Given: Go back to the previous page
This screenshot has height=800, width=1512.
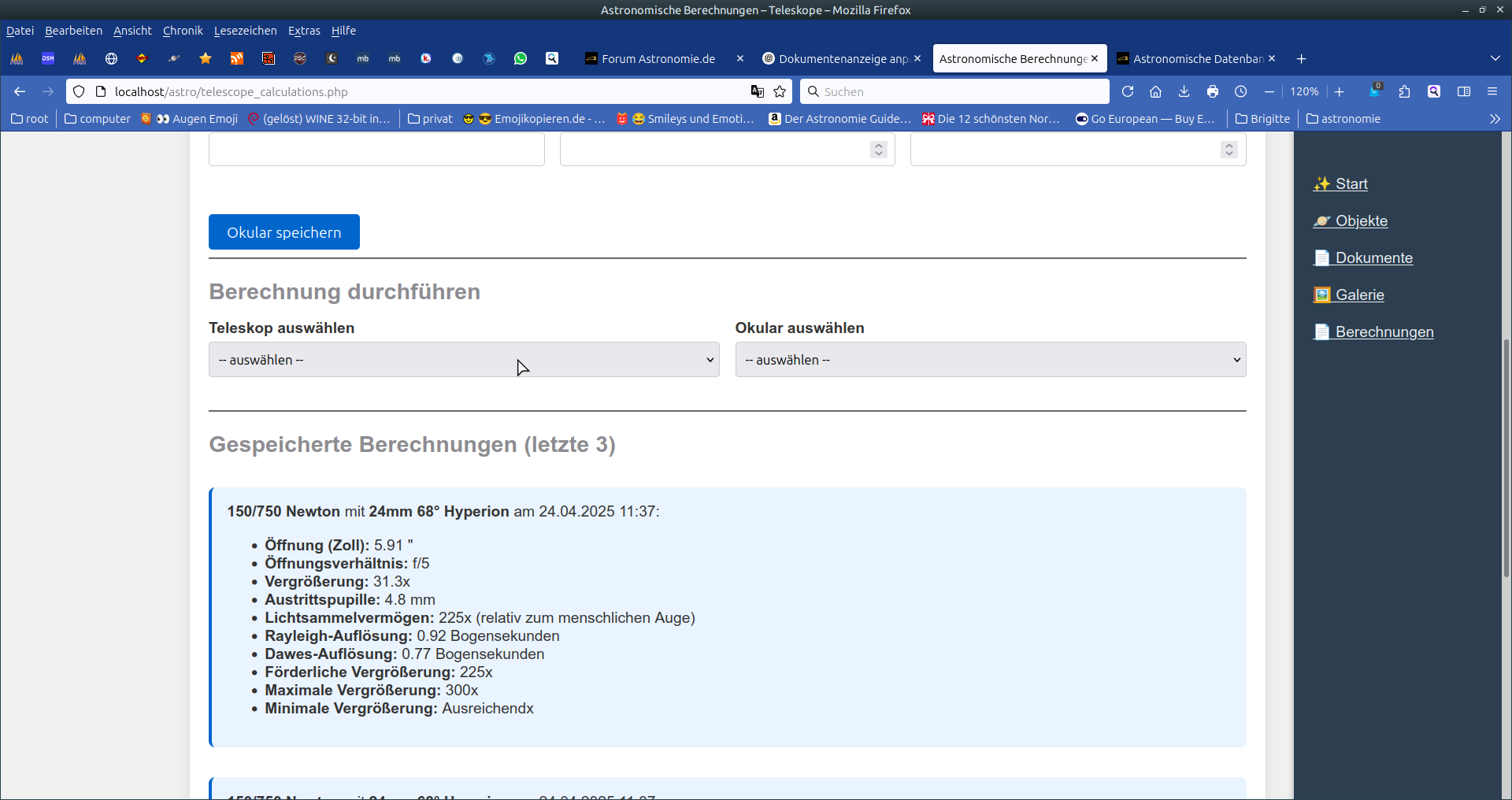Looking at the screenshot, I should 20,91.
